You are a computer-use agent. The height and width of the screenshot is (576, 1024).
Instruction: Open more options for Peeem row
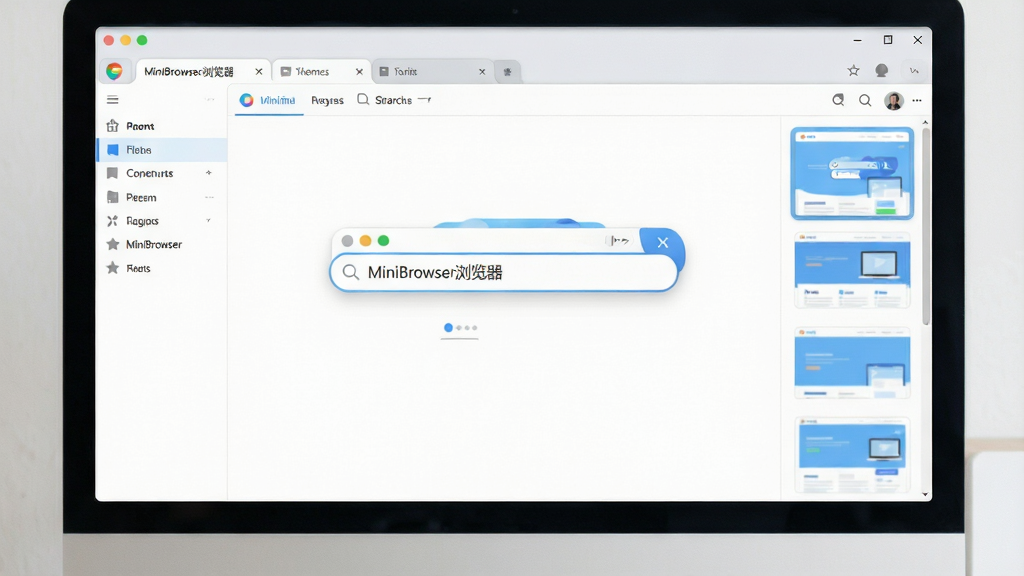coord(210,197)
